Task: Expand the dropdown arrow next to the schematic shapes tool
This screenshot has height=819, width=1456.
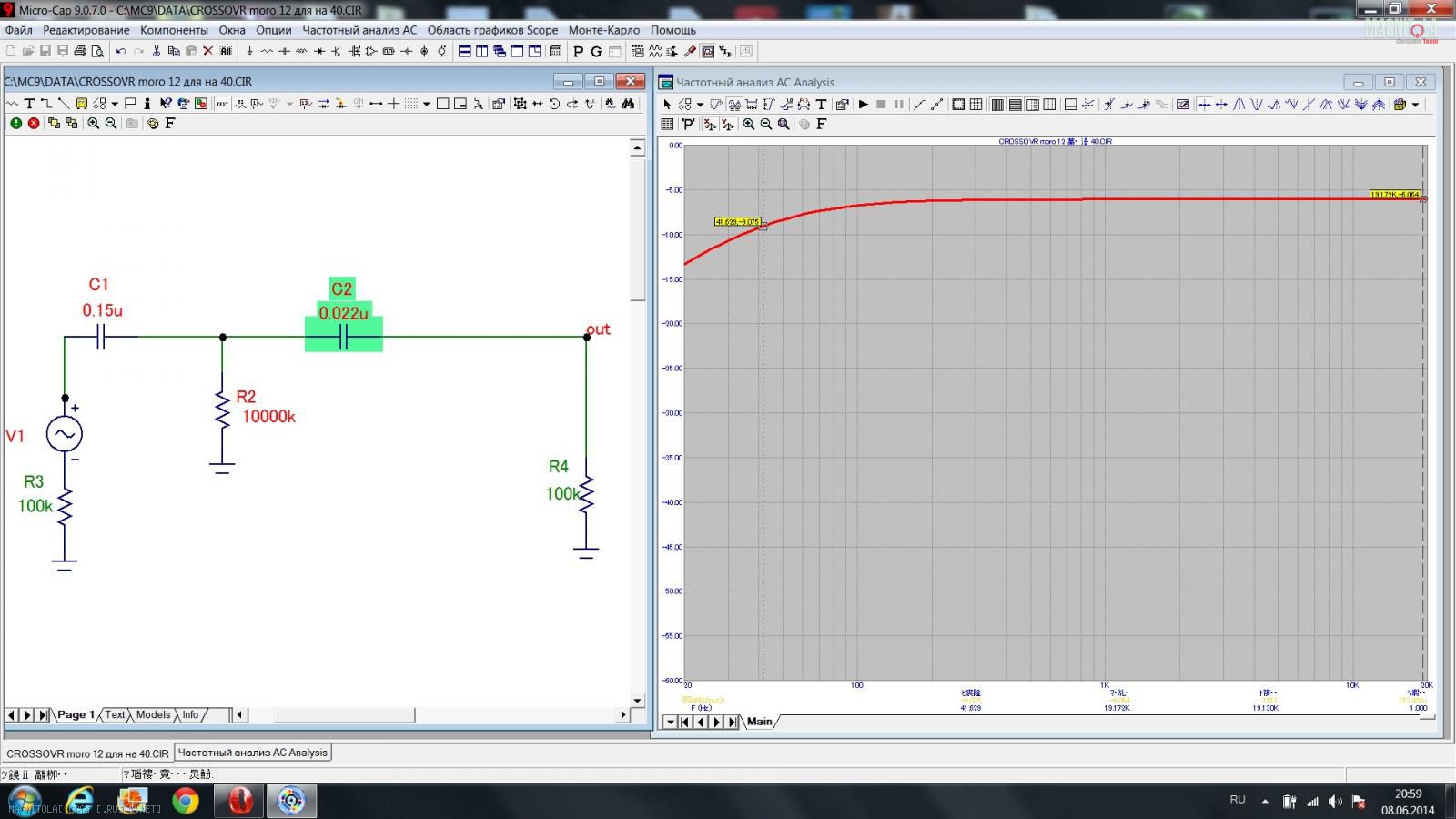Action: 115,104
